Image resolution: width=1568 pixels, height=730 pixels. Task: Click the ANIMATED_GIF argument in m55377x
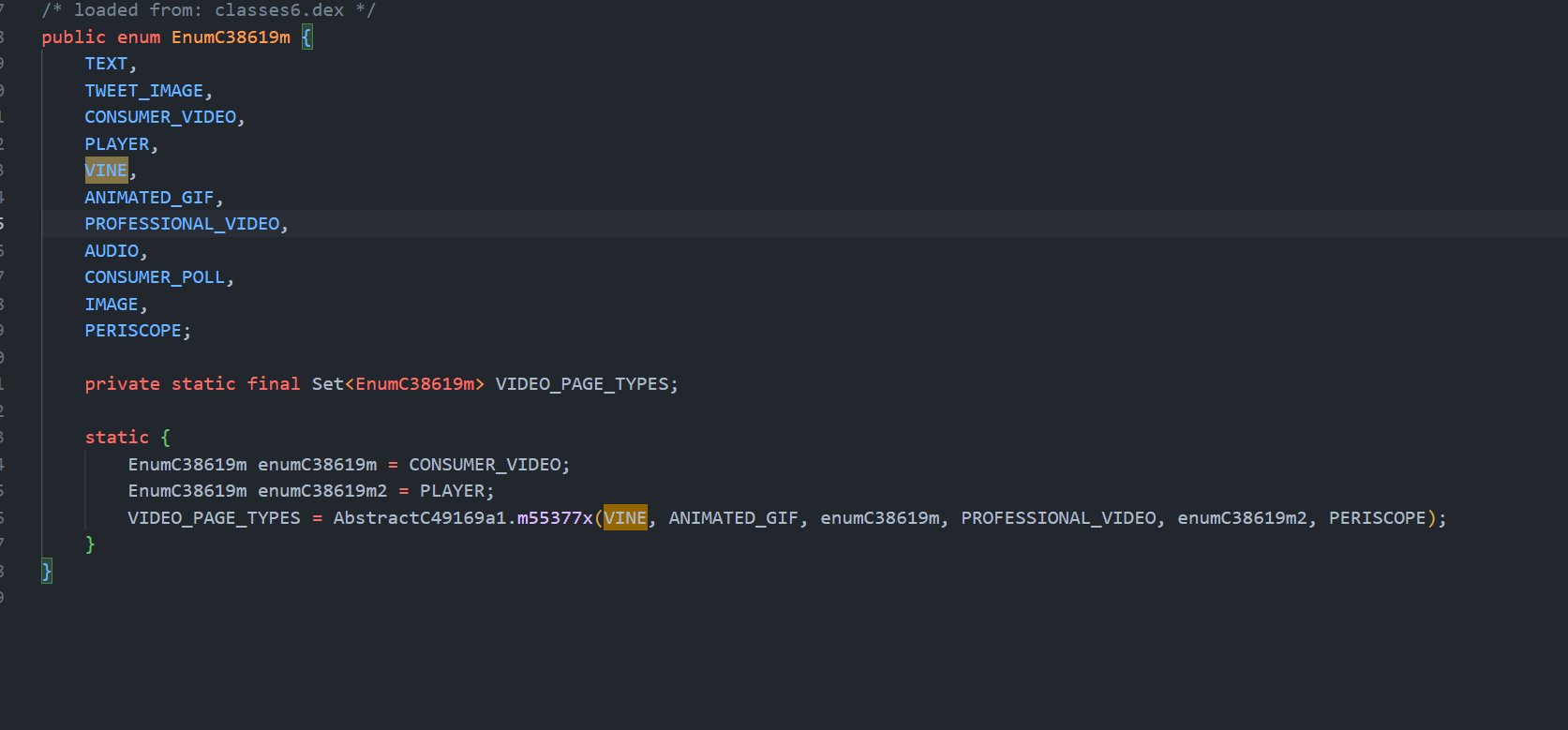coord(734,518)
